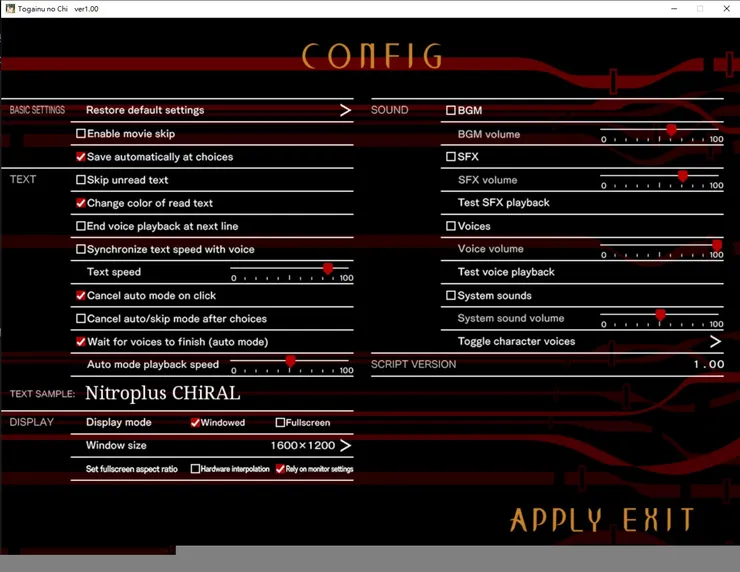The width and height of the screenshot is (740, 572).
Task: Click the 1600×1200 window size value
Action: coord(303,446)
